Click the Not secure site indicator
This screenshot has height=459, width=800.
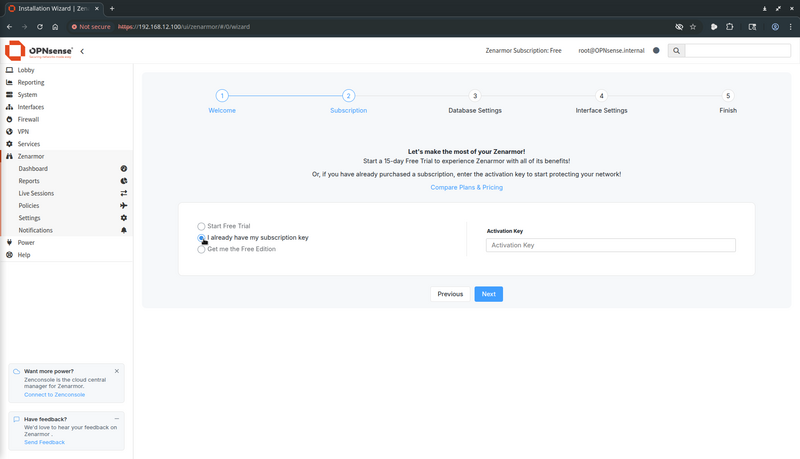tap(91, 27)
